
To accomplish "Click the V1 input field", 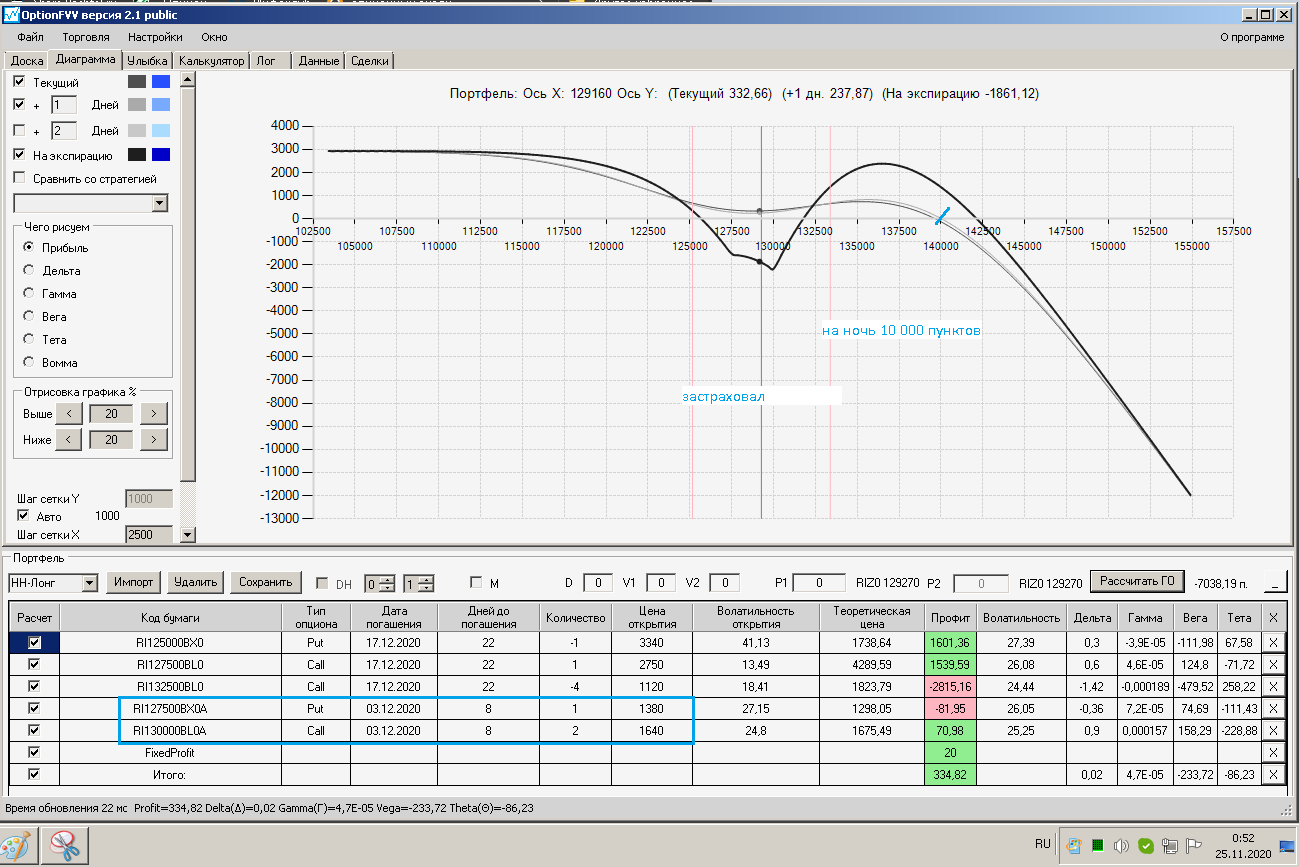I will (x=661, y=583).
